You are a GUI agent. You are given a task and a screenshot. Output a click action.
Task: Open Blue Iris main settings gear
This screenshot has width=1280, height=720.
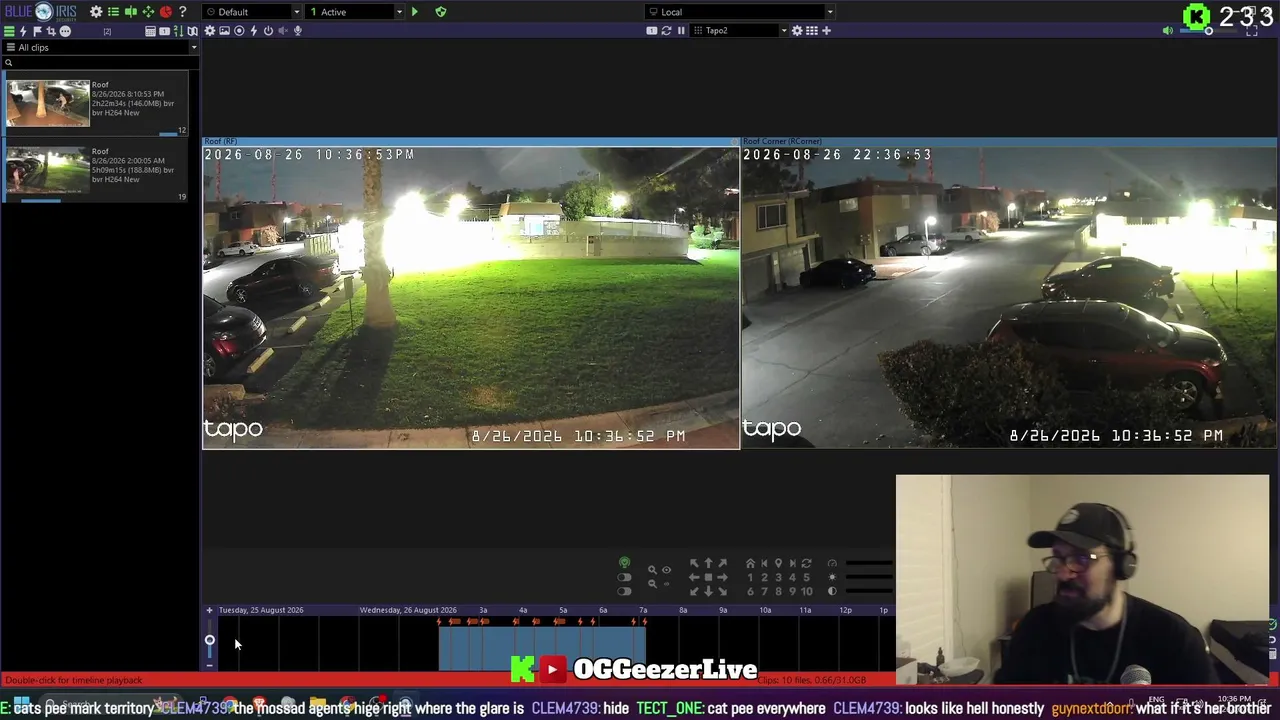(x=96, y=12)
